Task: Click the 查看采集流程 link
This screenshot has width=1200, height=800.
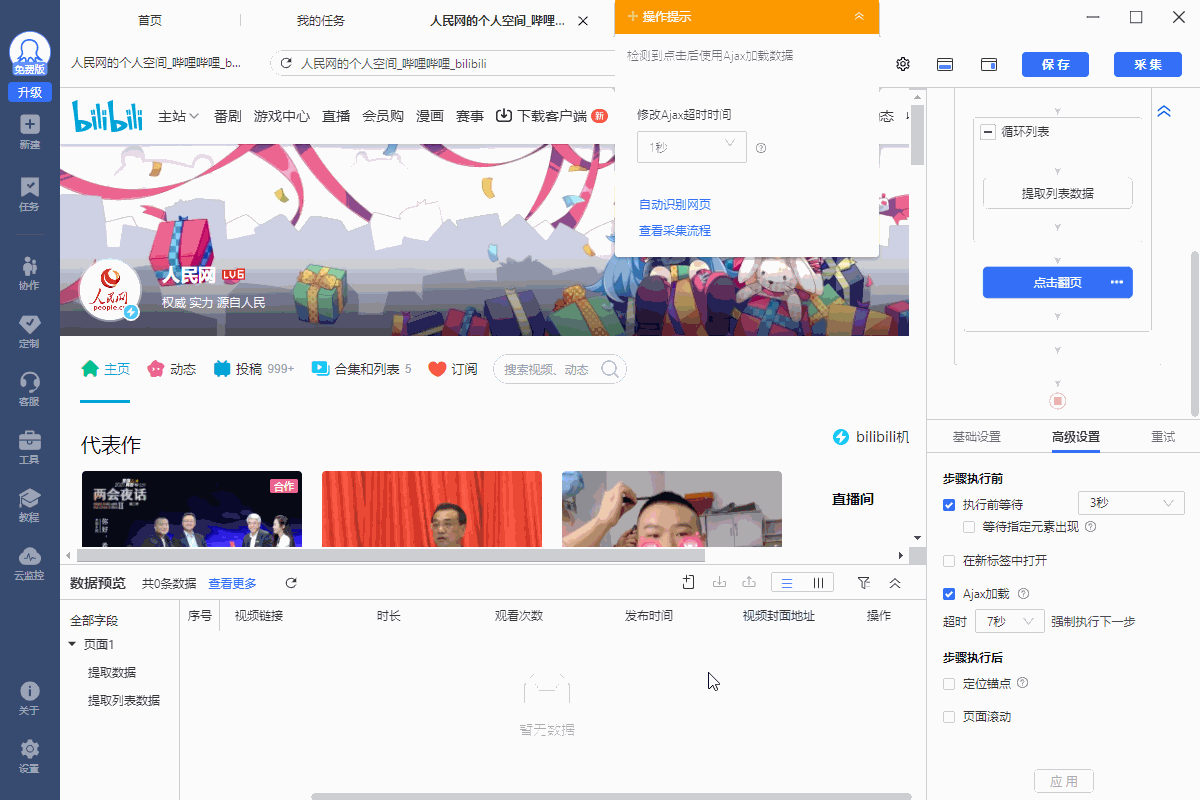Action: 675,231
